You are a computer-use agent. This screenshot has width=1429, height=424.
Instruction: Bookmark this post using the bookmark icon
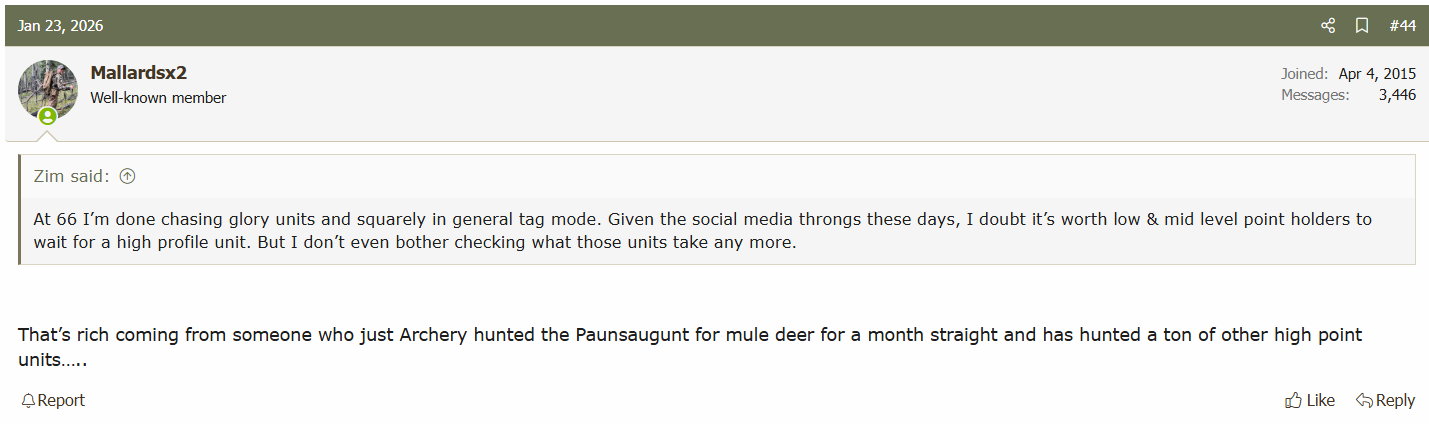coord(1362,26)
